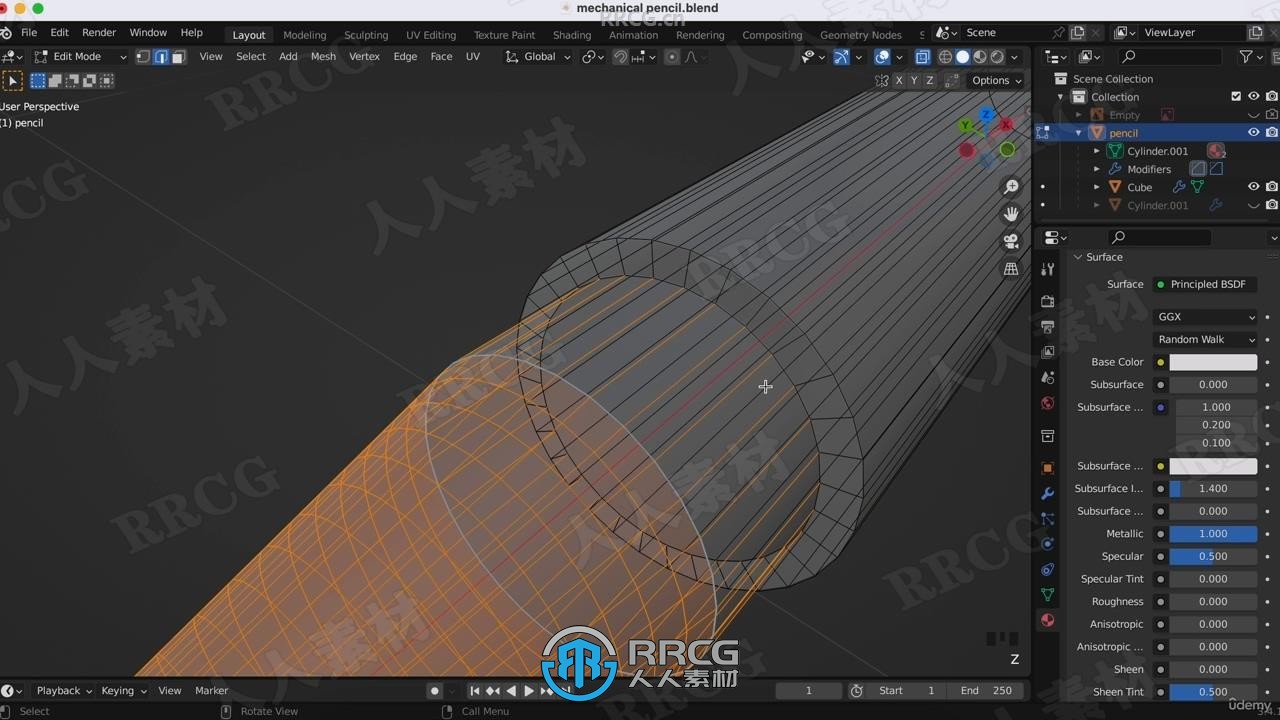This screenshot has height=720, width=1280.
Task: Click the Marker menu in timeline
Action: [x=211, y=691]
